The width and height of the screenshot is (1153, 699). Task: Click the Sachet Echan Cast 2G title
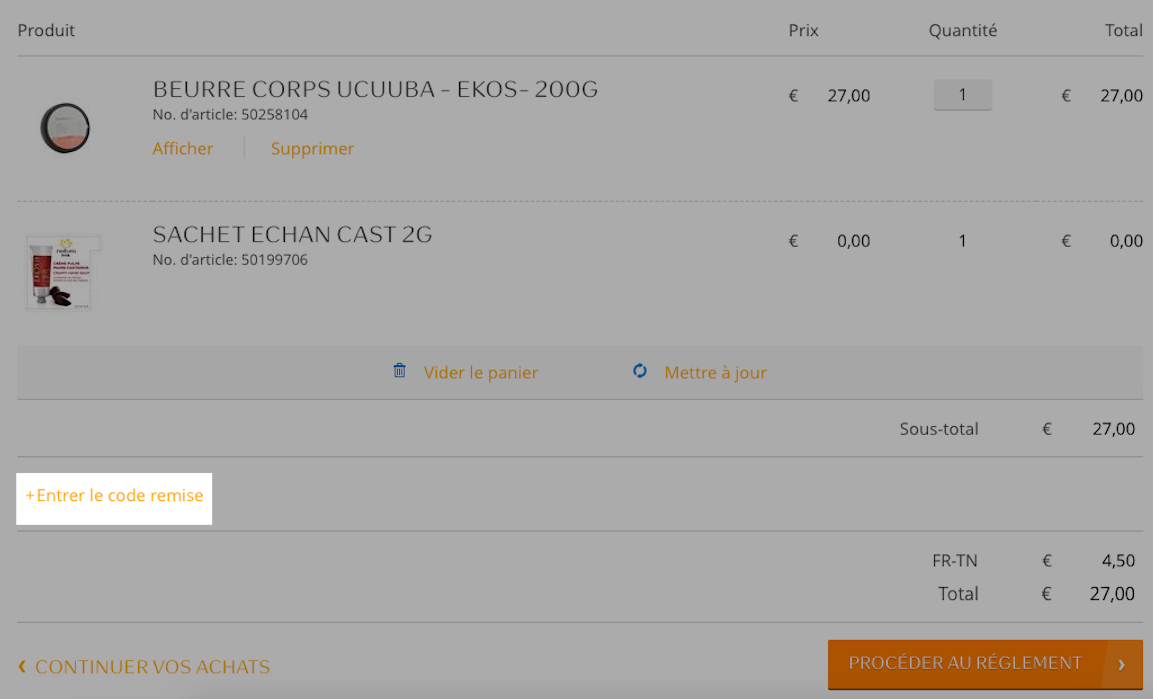[x=292, y=234]
